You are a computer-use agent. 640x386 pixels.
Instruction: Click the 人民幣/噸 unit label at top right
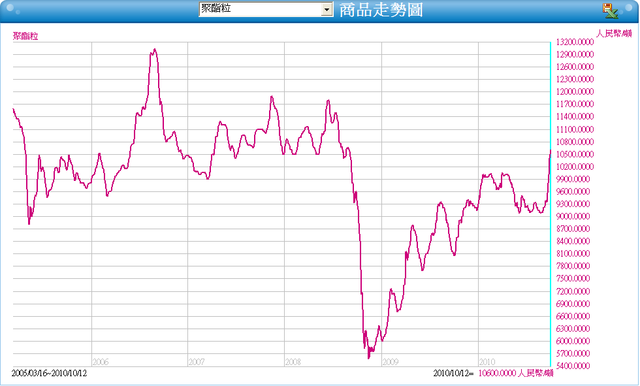[x=614, y=33]
